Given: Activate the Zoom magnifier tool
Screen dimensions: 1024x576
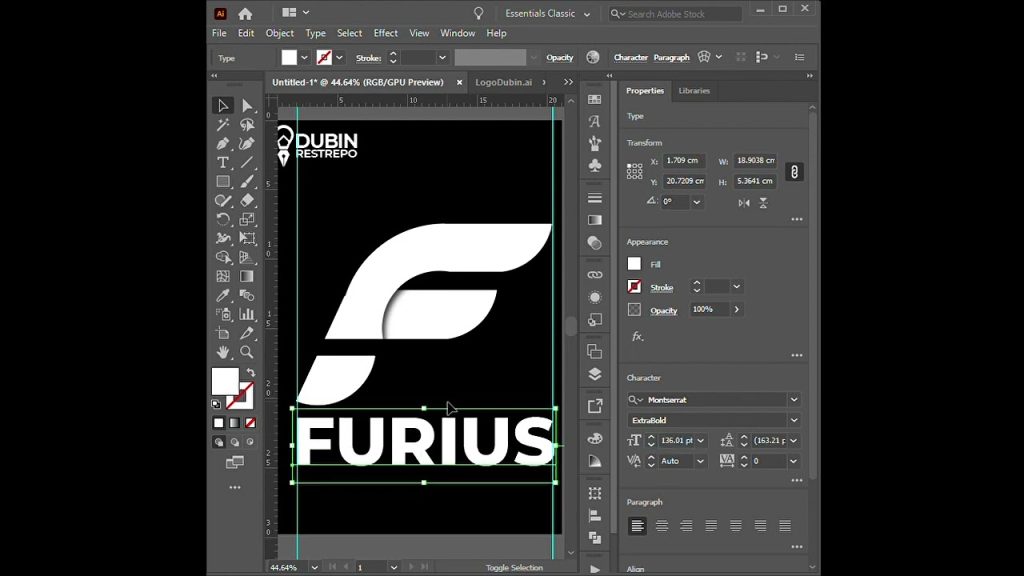Looking at the screenshot, I should pos(246,352).
